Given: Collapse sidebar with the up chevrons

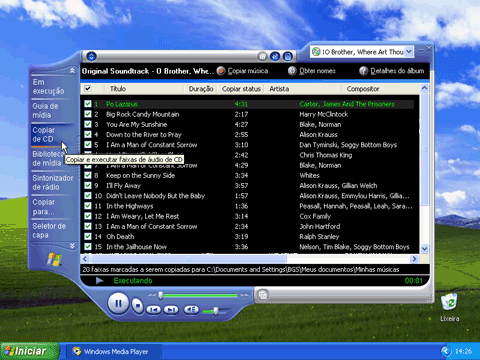Looking at the screenshot, I should pos(72,70).
